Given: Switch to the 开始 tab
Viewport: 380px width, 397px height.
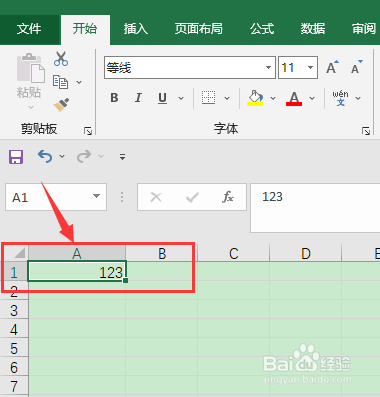Looking at the screenshot, I should click(85, 29).
